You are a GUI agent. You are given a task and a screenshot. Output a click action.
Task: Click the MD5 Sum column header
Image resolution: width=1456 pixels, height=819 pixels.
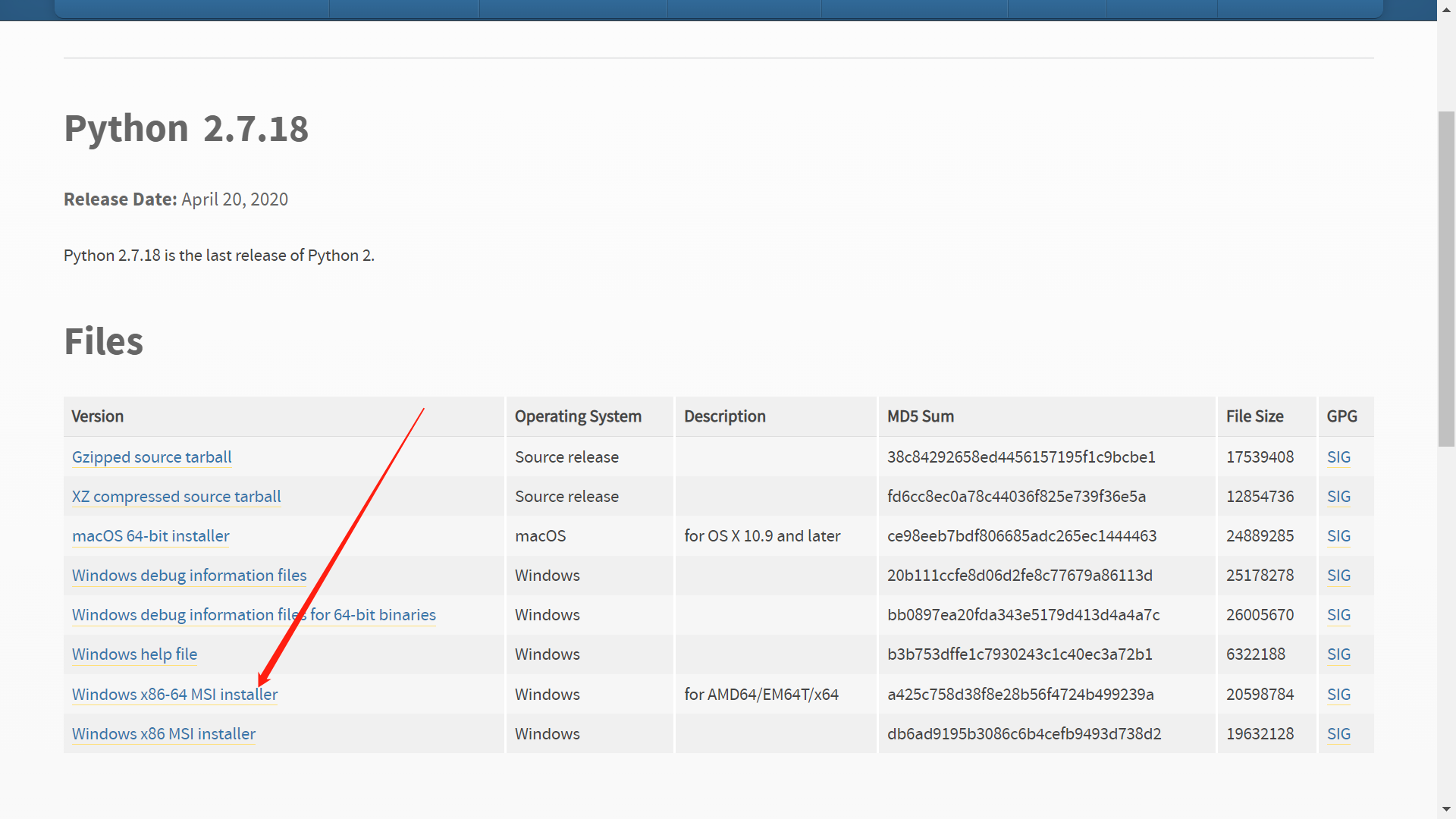(920, 416)
